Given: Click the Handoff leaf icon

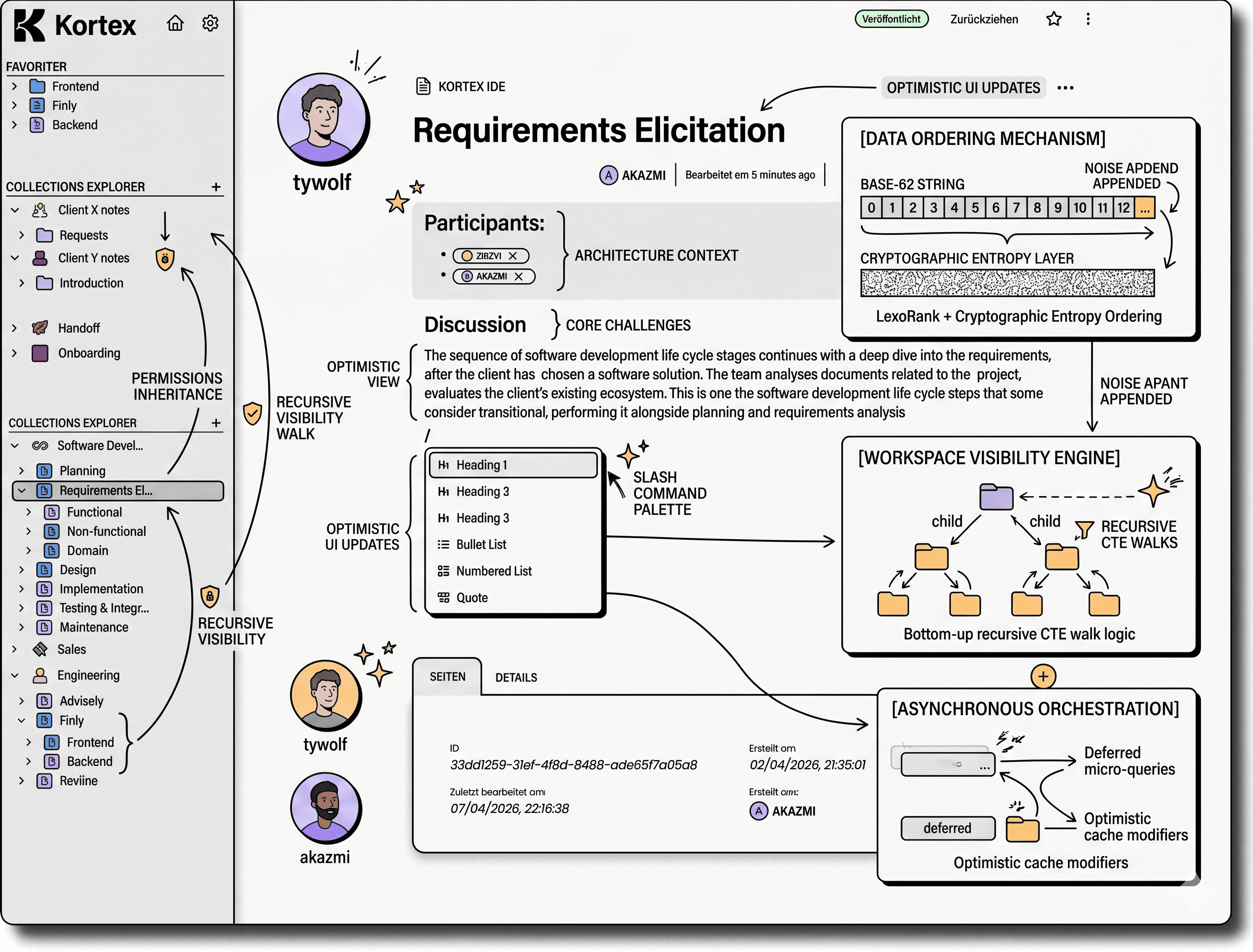Looking at the screenshot, I should click(40, 328).
